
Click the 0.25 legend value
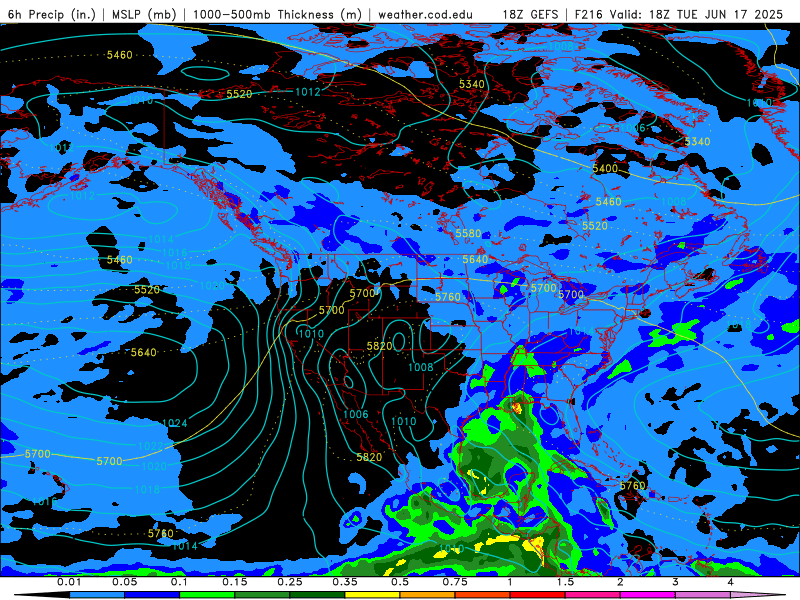290,582
